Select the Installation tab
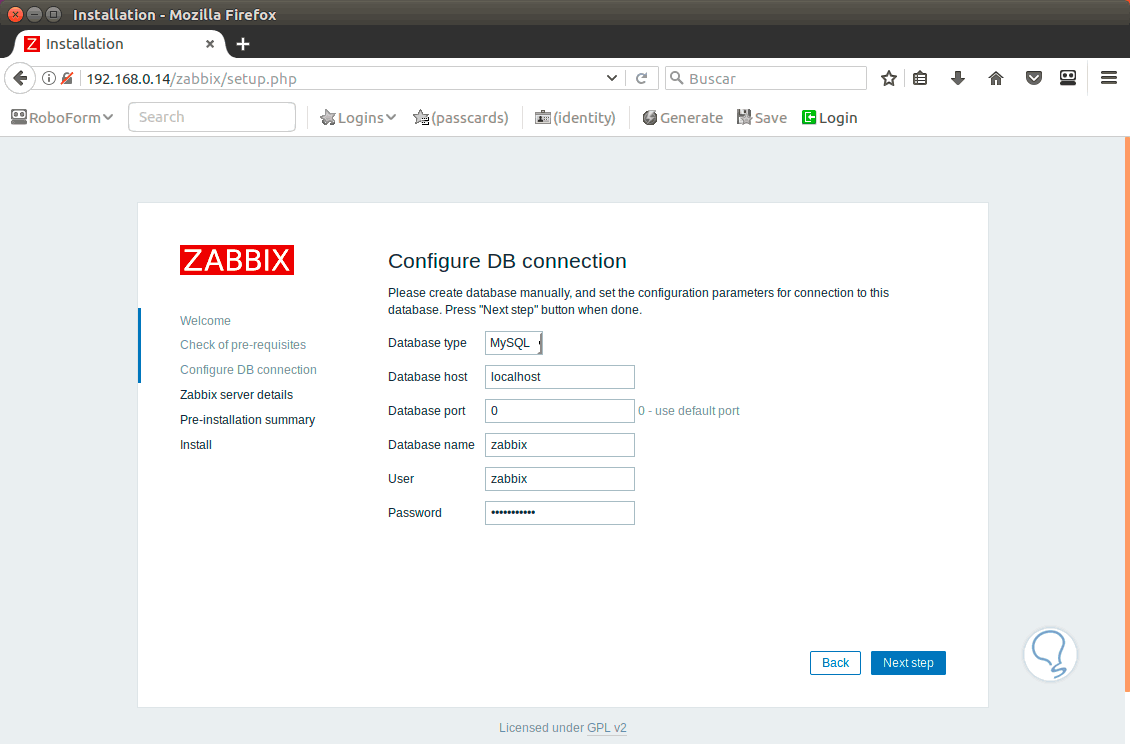This screenshot has height=744, width=1130. point(119,44)
